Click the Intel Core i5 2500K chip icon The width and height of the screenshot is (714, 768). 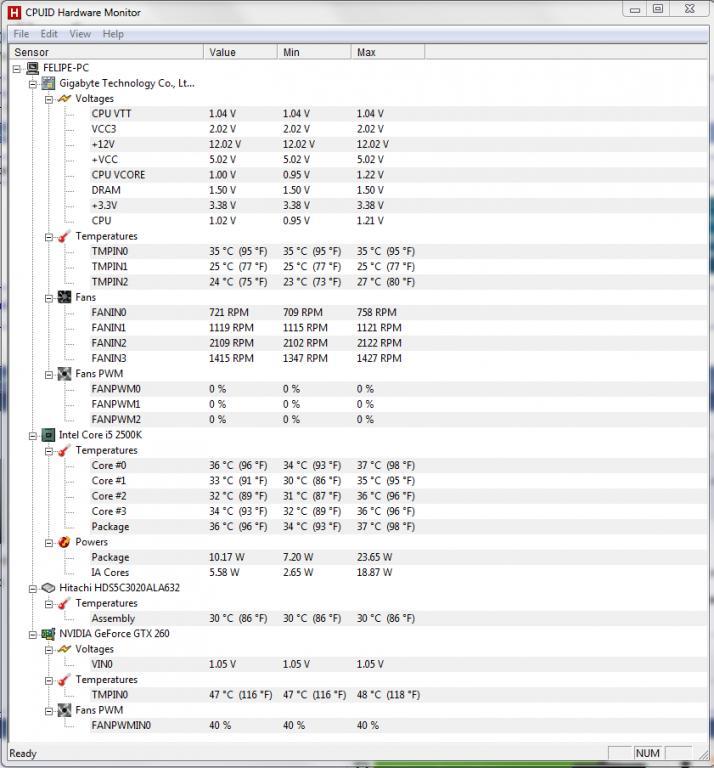pos(48,435)
